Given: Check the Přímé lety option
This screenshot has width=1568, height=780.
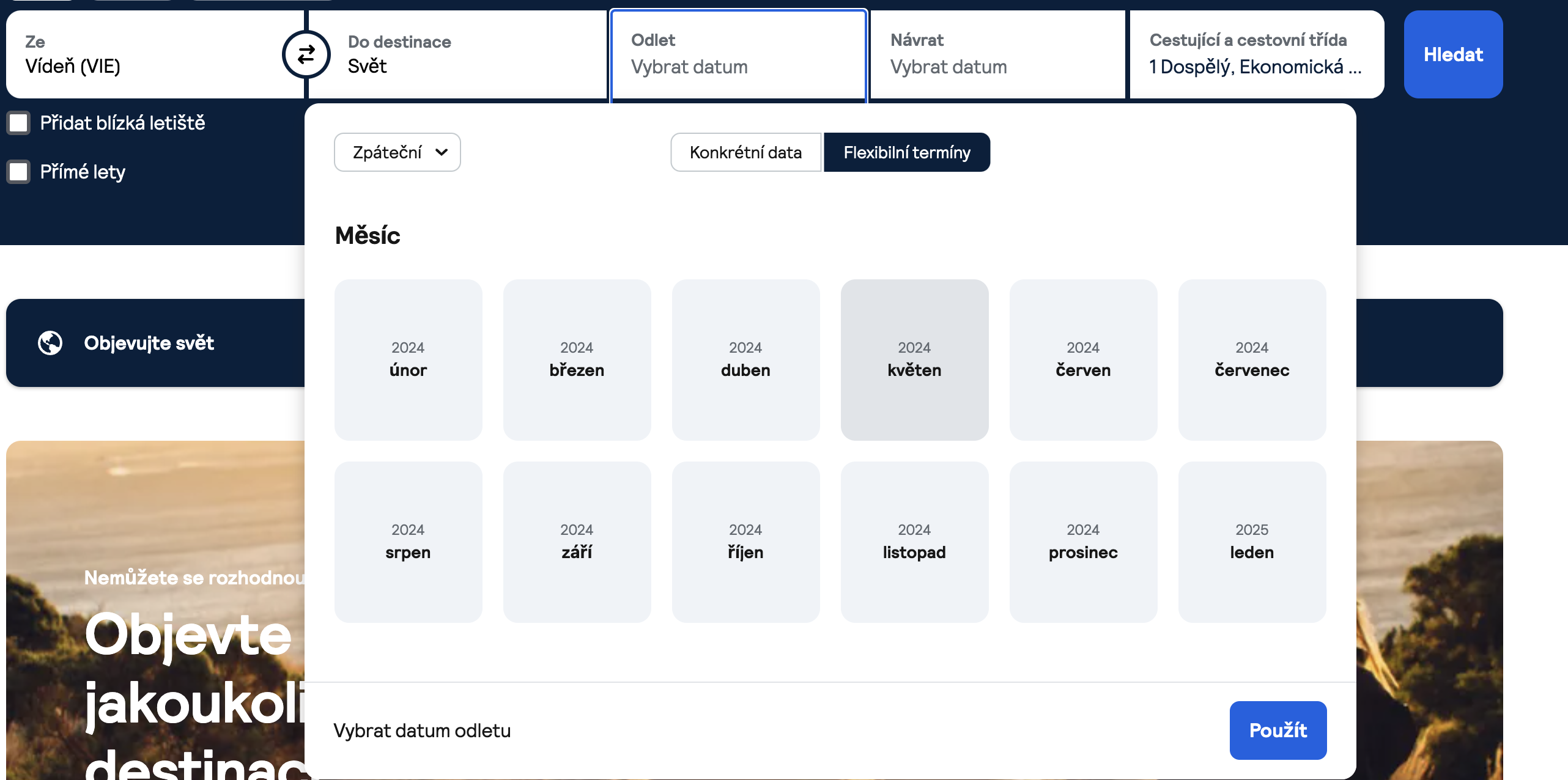Looking at the screenshot, I should [x=18, y=172].
